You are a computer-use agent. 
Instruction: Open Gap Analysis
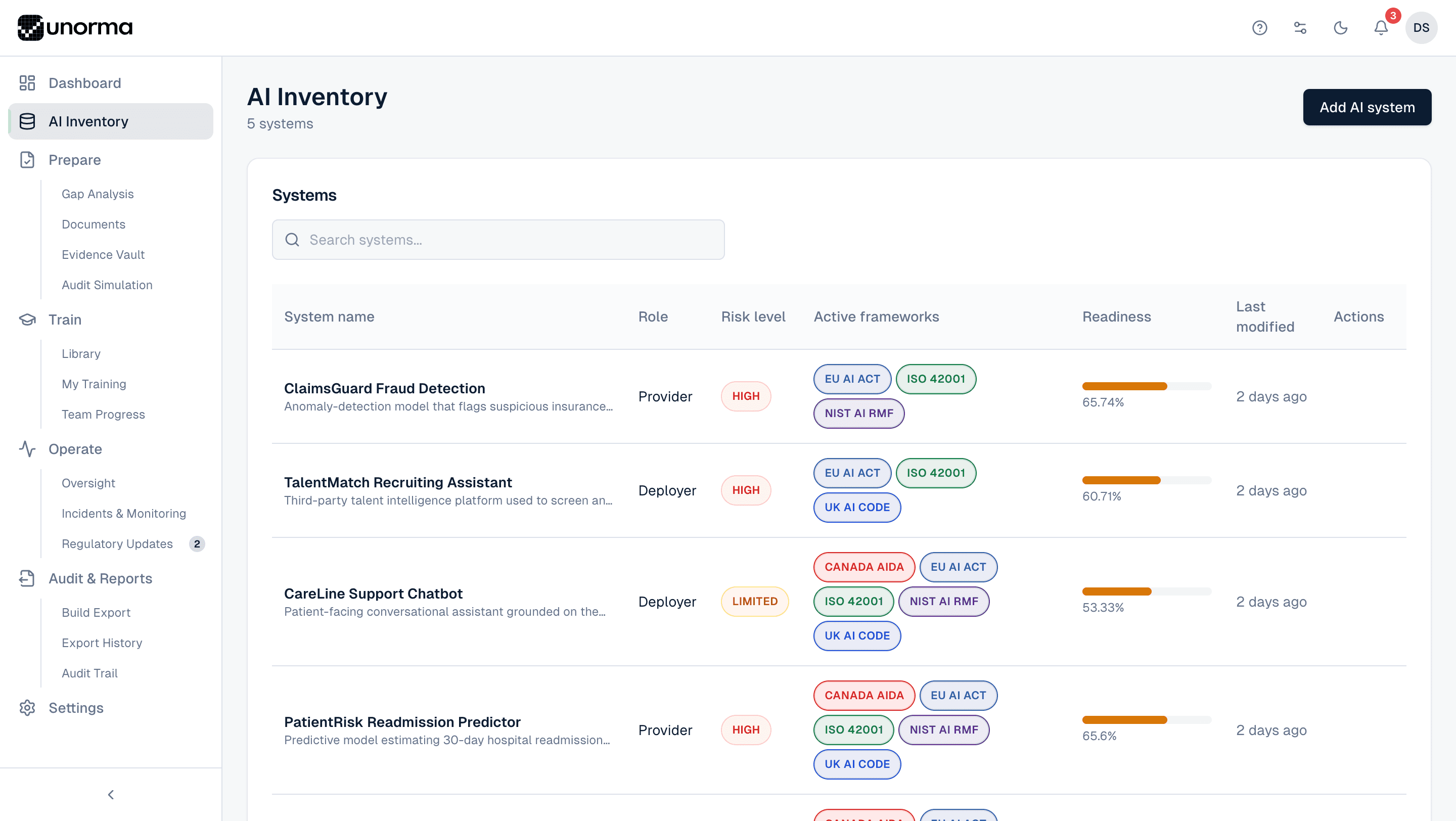tap(97, 194)
